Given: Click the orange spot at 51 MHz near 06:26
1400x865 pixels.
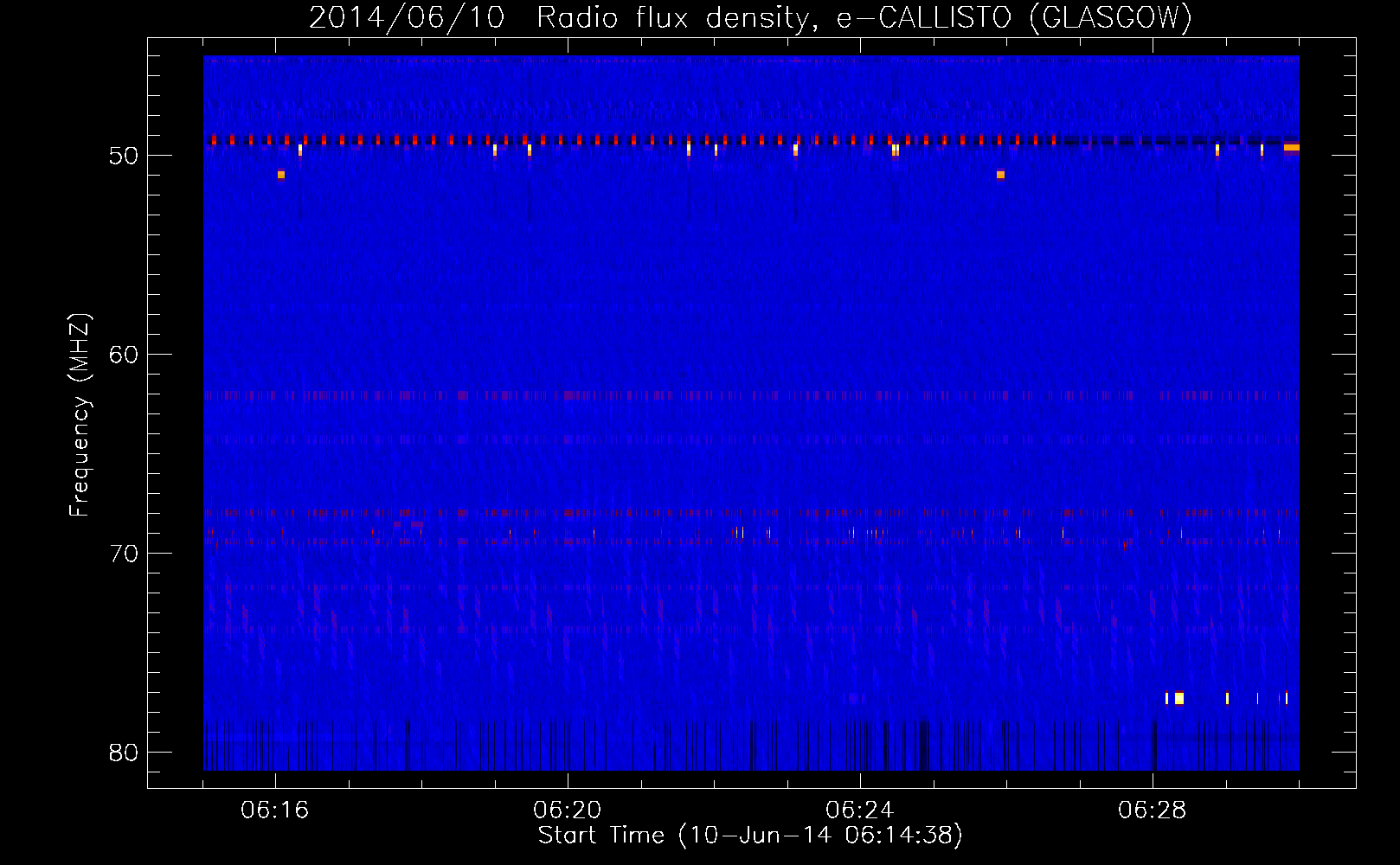Looking at the screenshot, I should pyautogui.click(x=1000, y=175).
